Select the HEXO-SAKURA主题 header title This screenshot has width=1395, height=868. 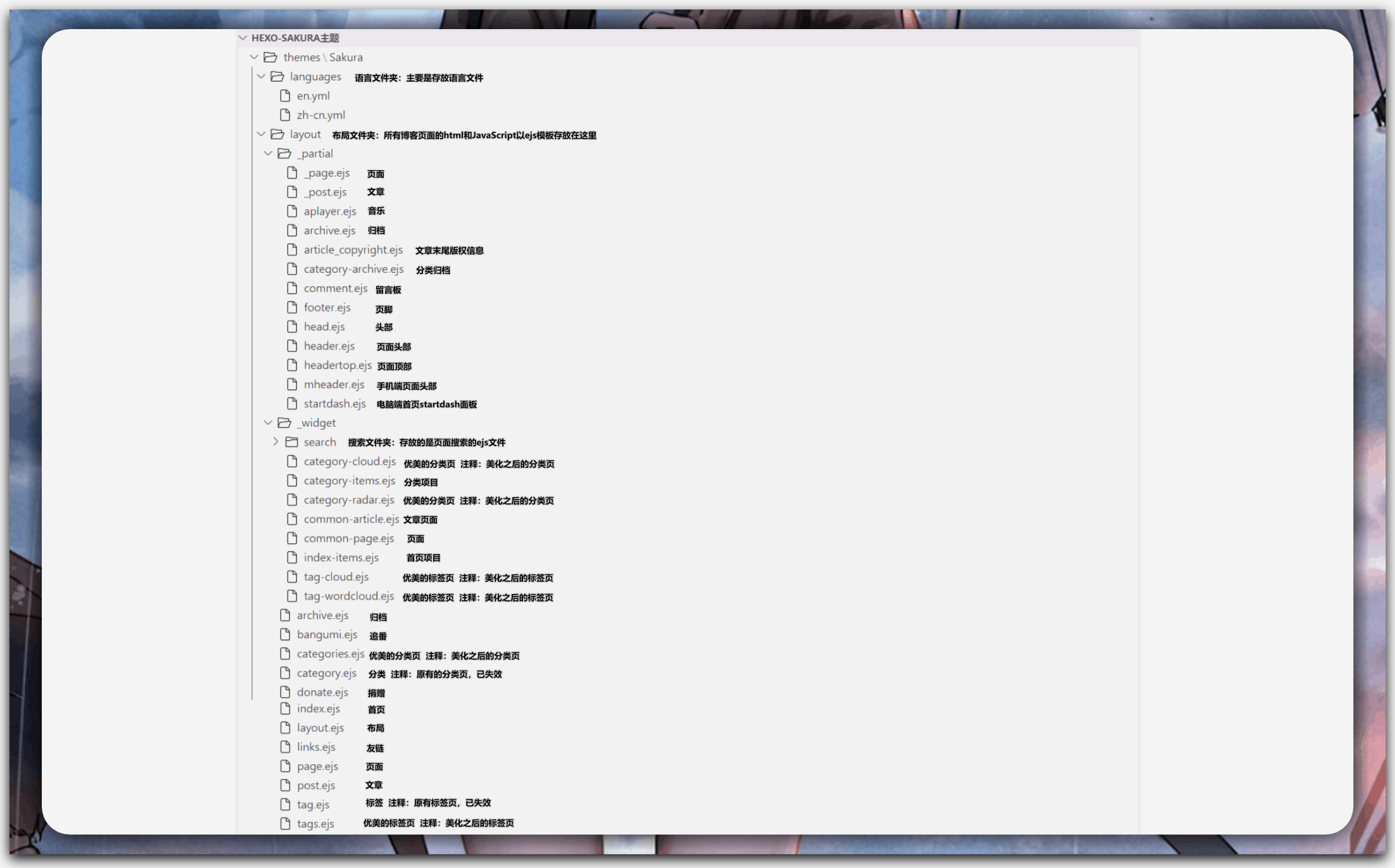[x=295, y=38]
